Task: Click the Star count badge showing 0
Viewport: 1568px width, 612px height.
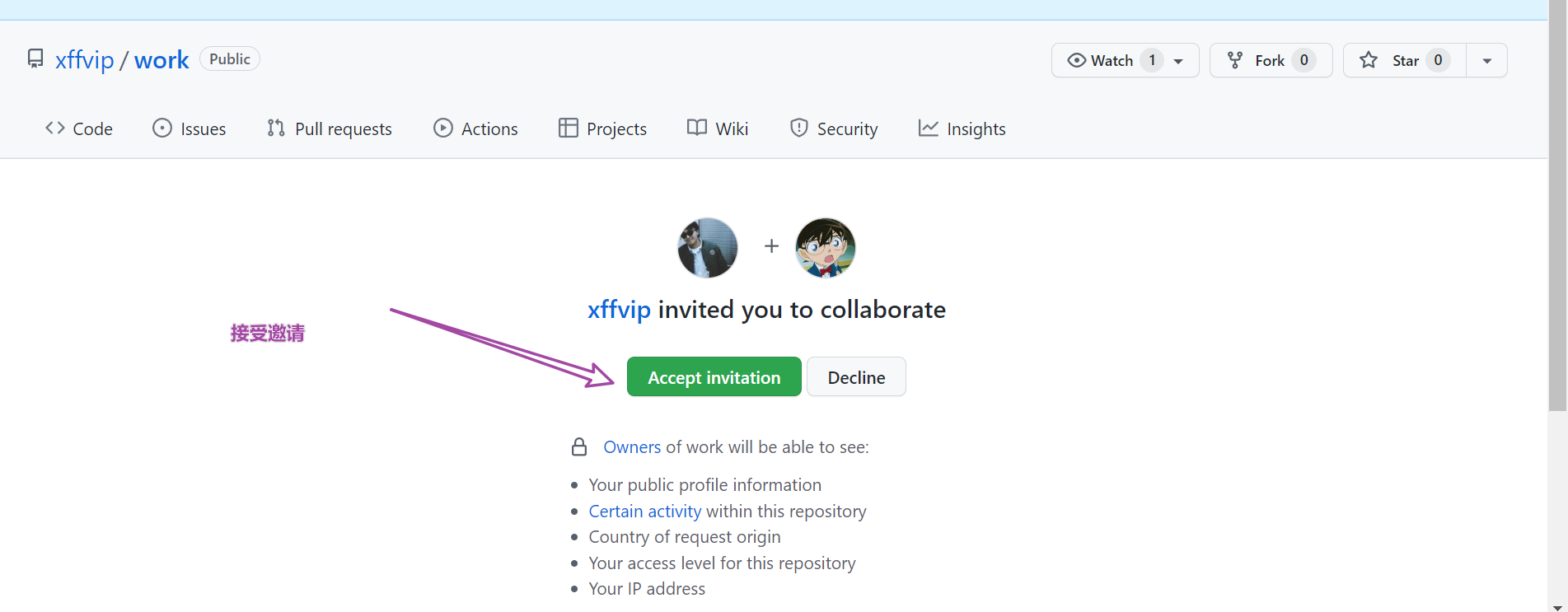Action: [1438, 60]
